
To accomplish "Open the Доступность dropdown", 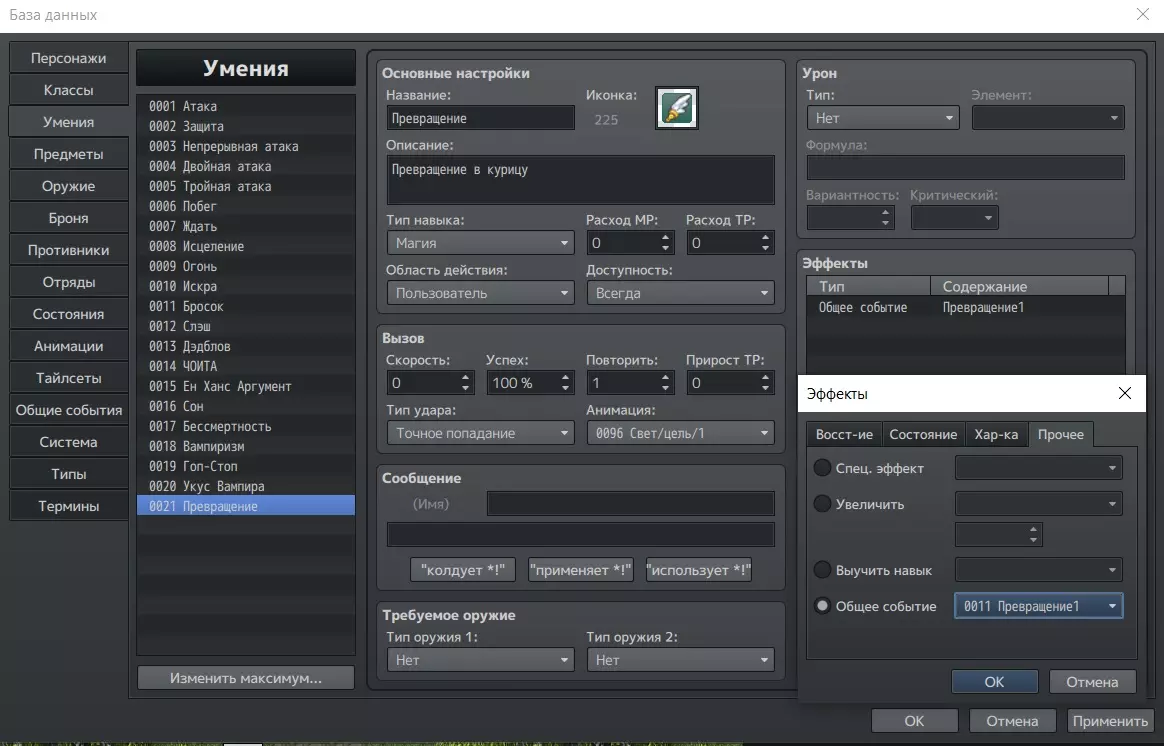I will [x=680, y=293].
